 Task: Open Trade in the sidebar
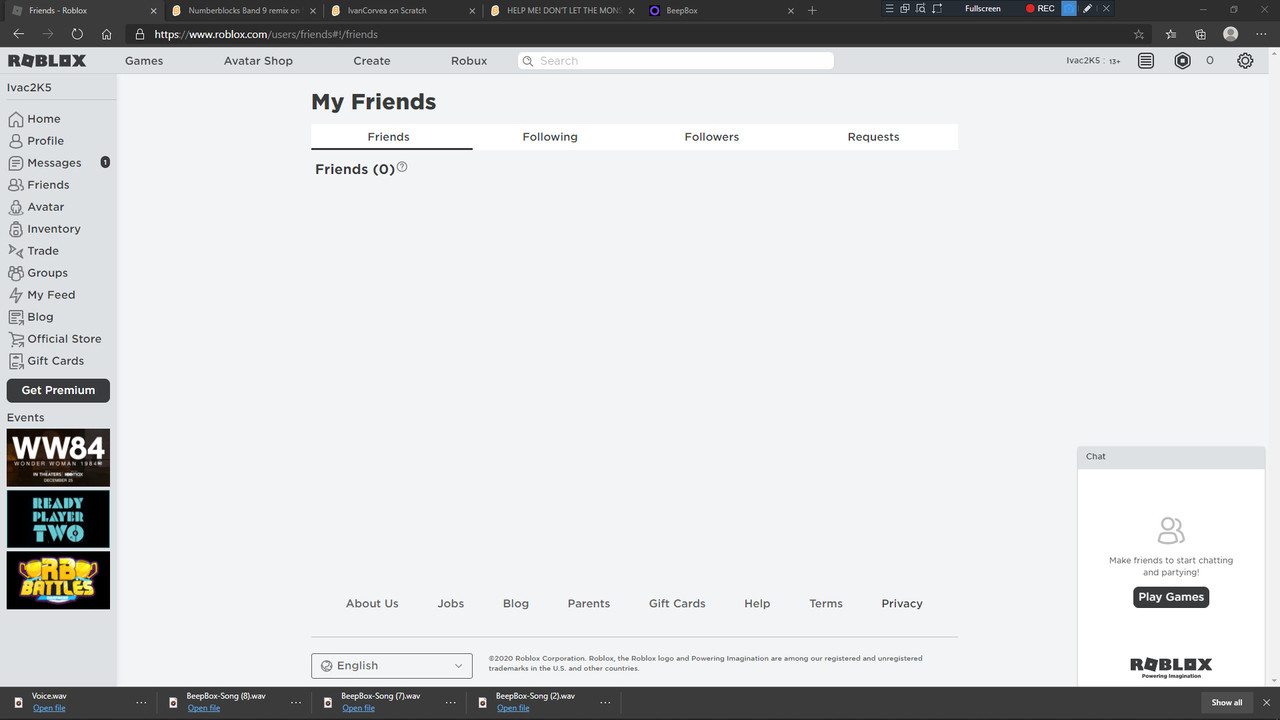34,251
